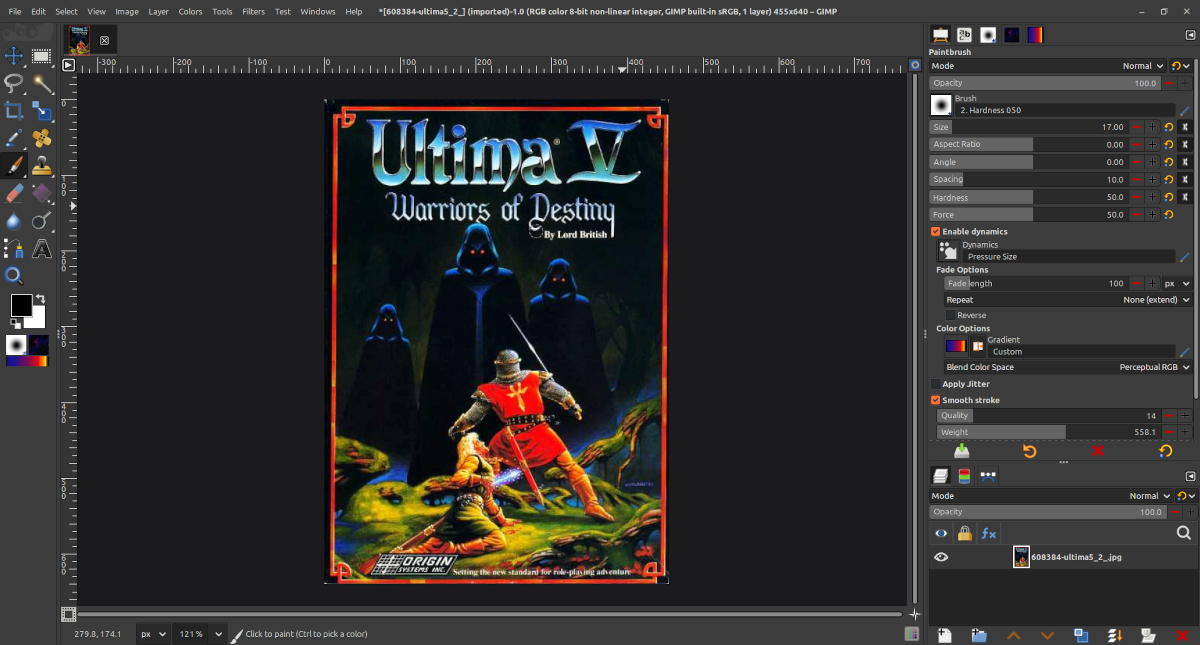Reset tool options to default values
The width and height of the screenshot is (1200, 645).
[1165, 451]
